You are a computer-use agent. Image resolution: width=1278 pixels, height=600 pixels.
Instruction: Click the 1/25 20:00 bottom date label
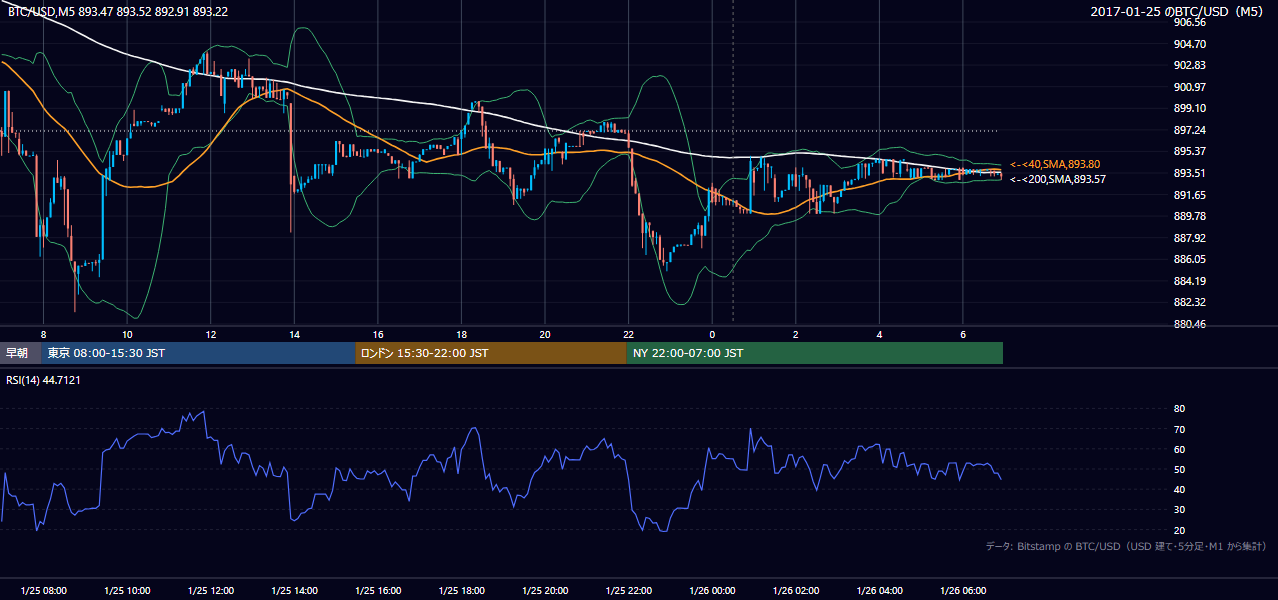click(x=544, y=591)
